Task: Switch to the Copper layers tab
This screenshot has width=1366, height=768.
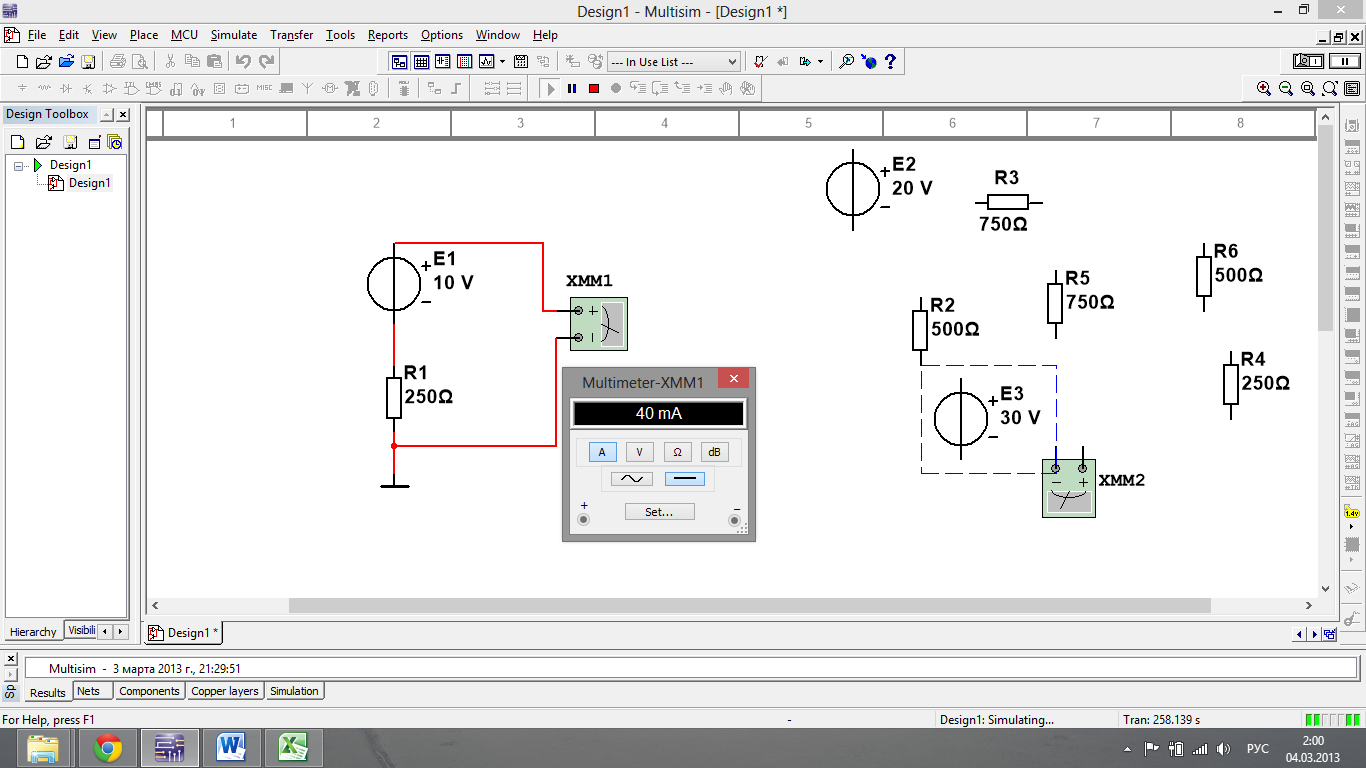Action: tap(225, 691)
